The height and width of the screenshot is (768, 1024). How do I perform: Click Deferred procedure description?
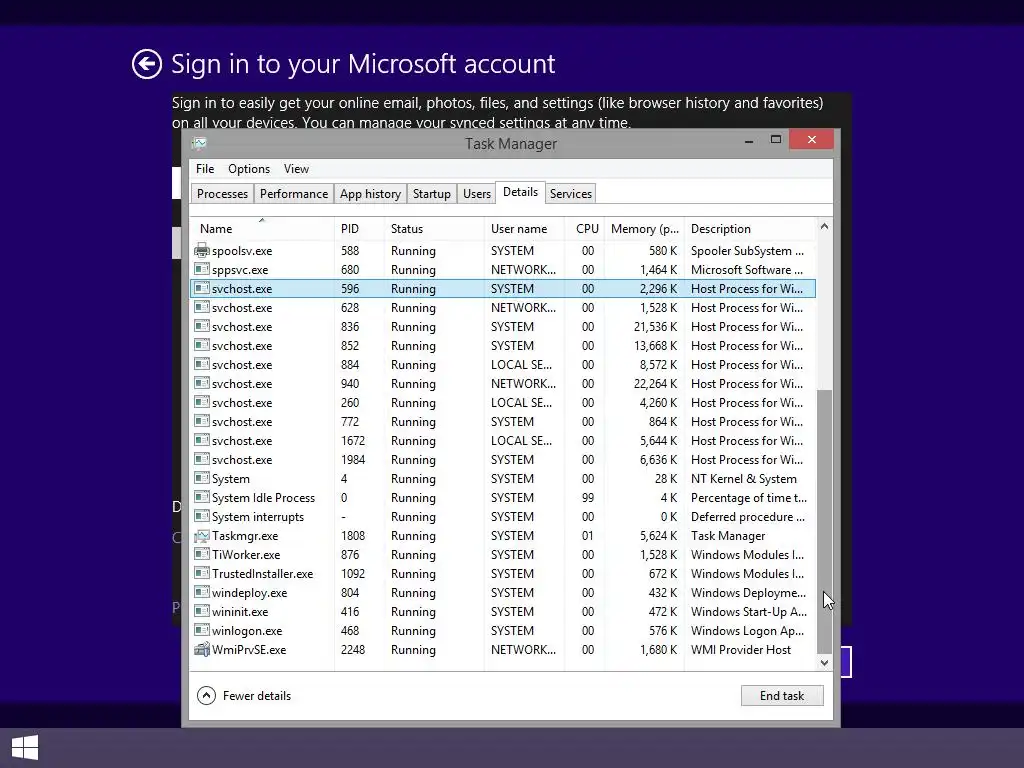tap(747, 517)
